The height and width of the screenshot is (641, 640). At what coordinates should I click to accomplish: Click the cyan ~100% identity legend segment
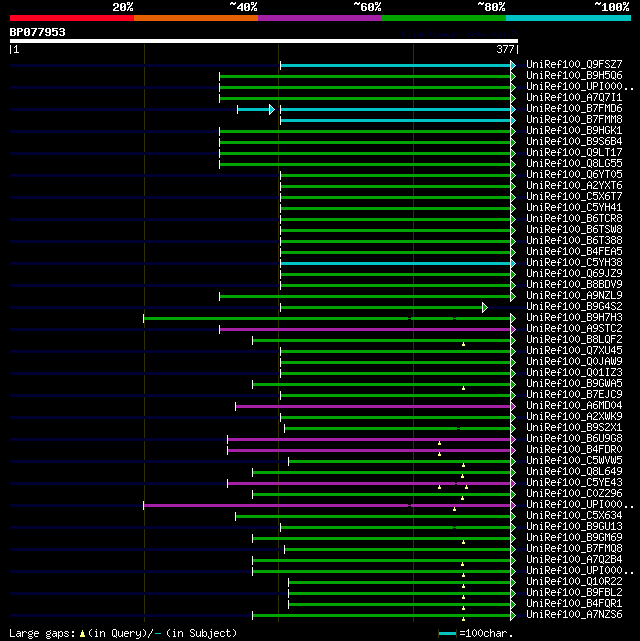(x=568, y=18)
